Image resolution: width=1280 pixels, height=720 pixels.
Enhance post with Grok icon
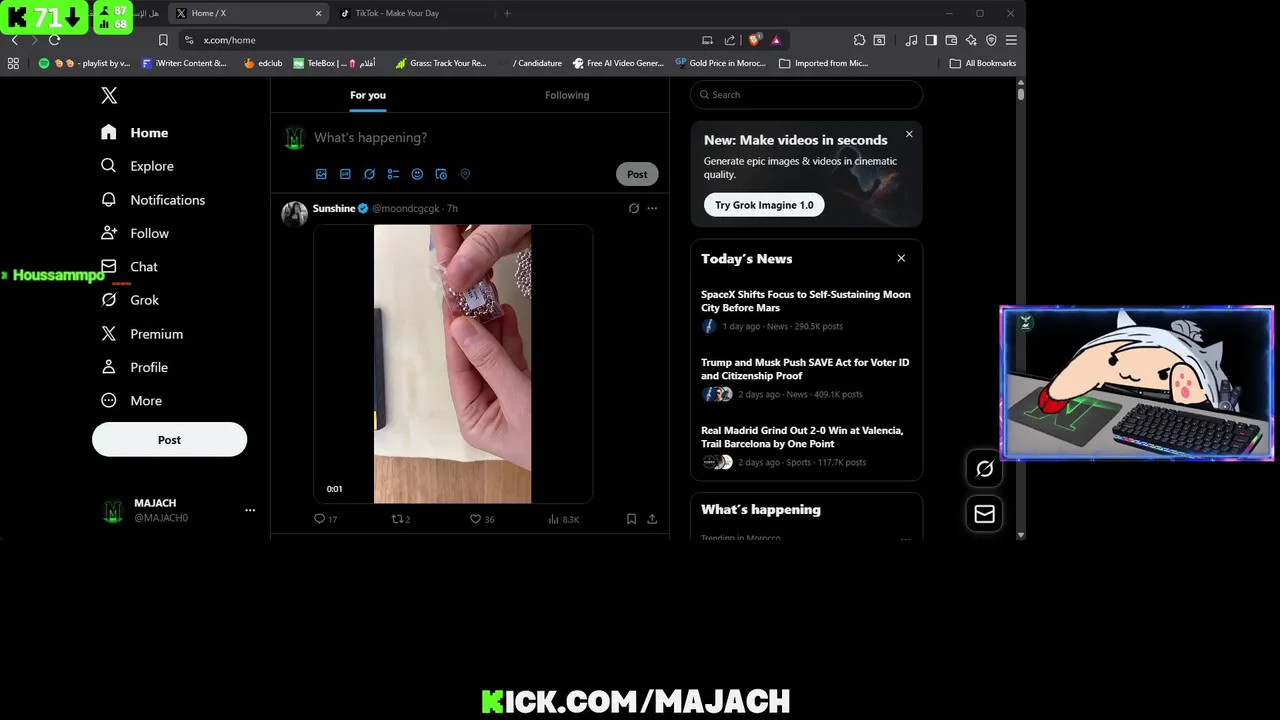369,174
